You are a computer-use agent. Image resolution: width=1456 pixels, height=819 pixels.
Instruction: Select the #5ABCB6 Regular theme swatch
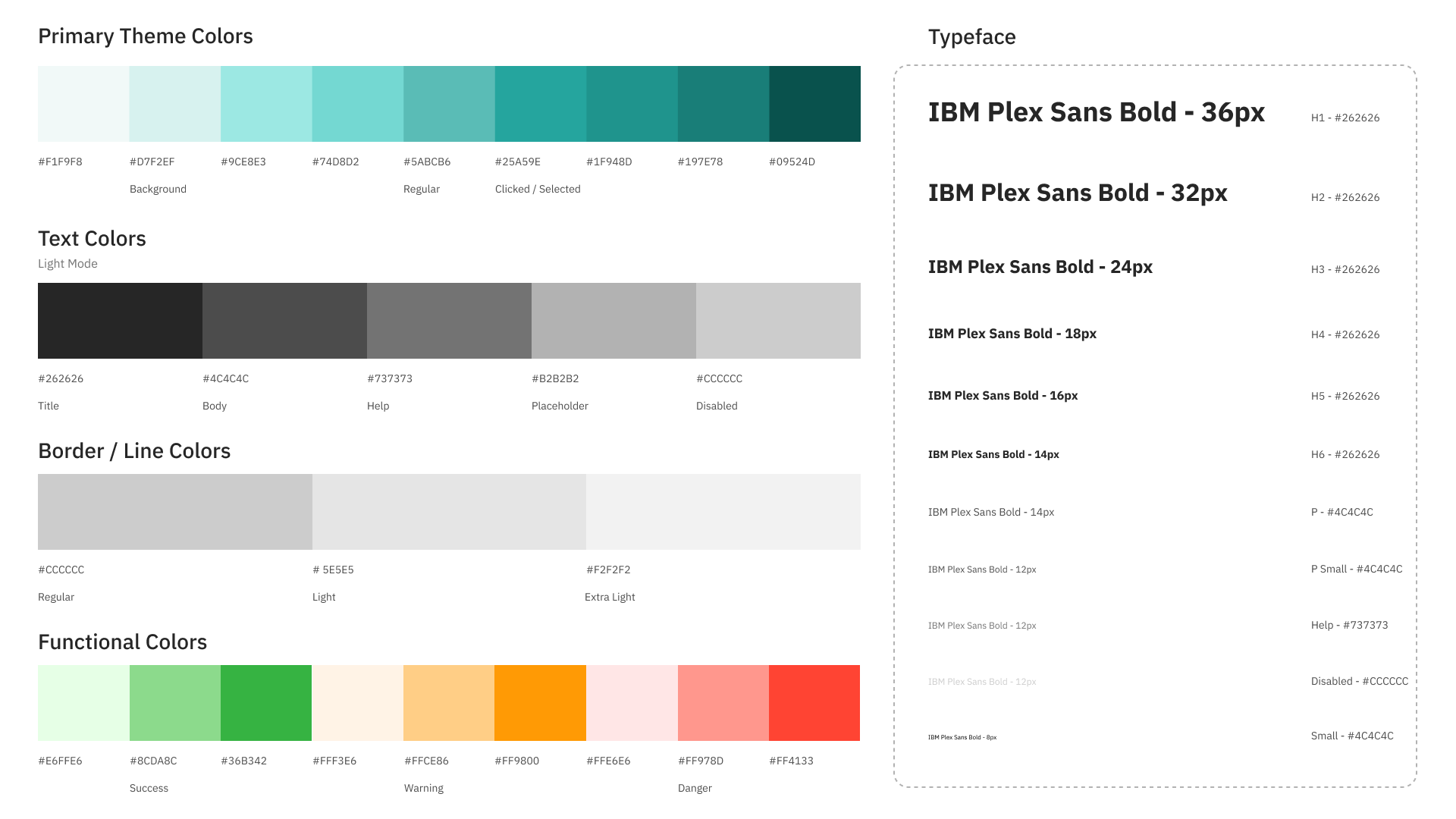[449, 104]
